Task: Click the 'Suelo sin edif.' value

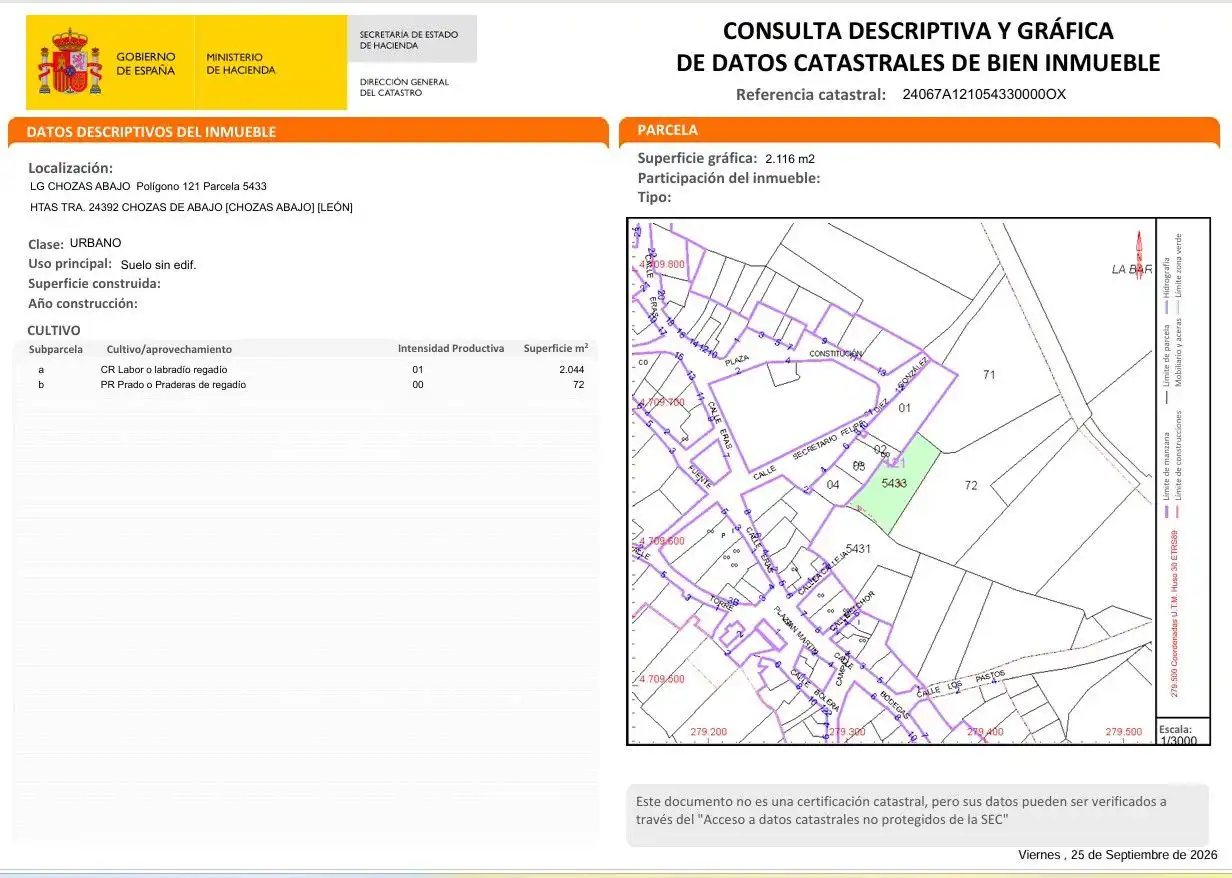Action: click(x=158, y=265)
